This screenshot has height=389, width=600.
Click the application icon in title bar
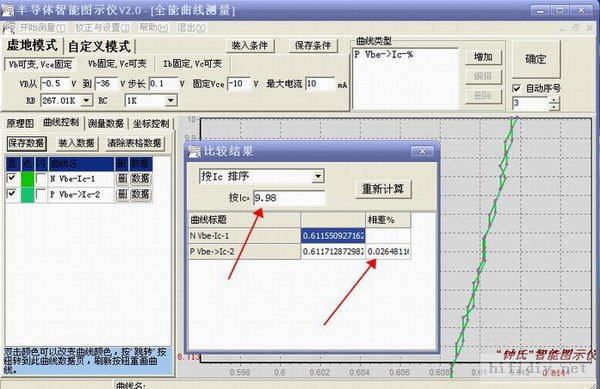pos(8,10)
